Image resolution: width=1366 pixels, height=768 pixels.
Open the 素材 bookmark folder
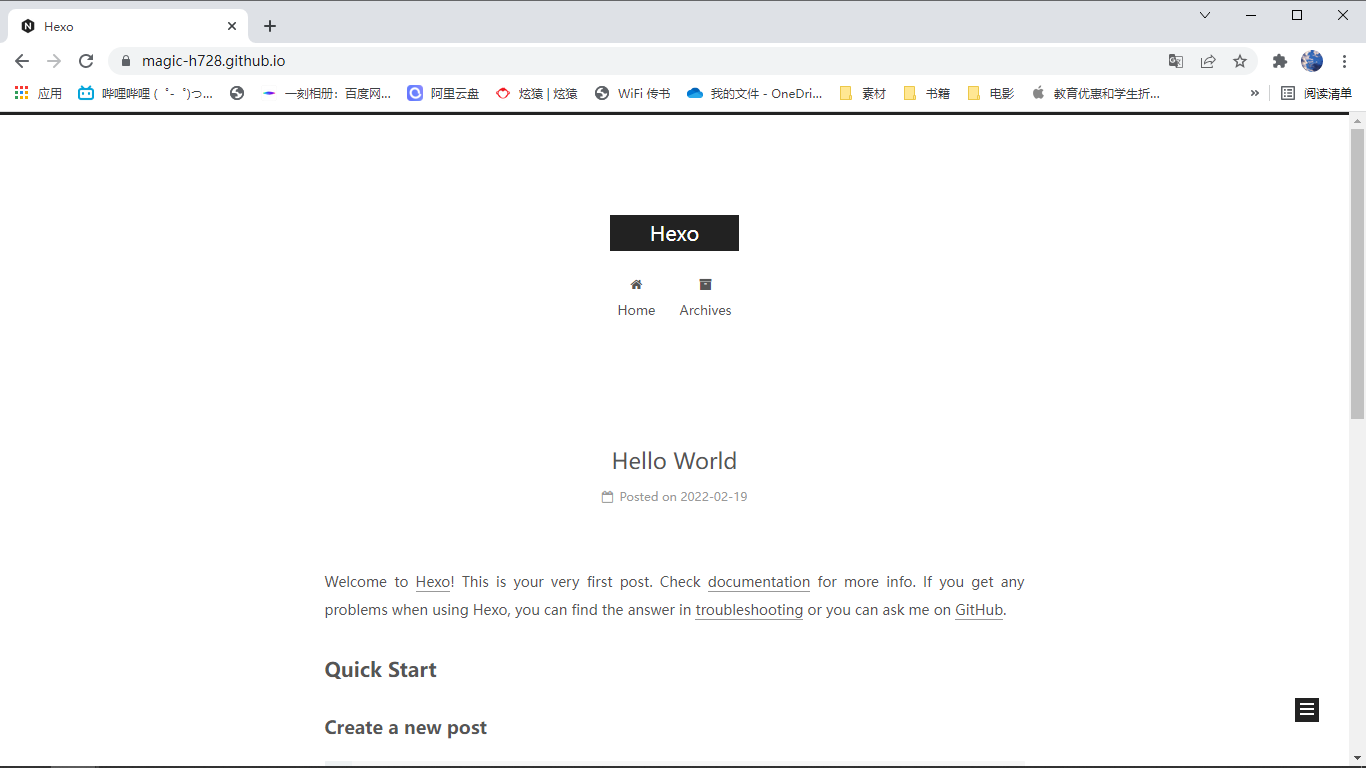pos(863,93)
